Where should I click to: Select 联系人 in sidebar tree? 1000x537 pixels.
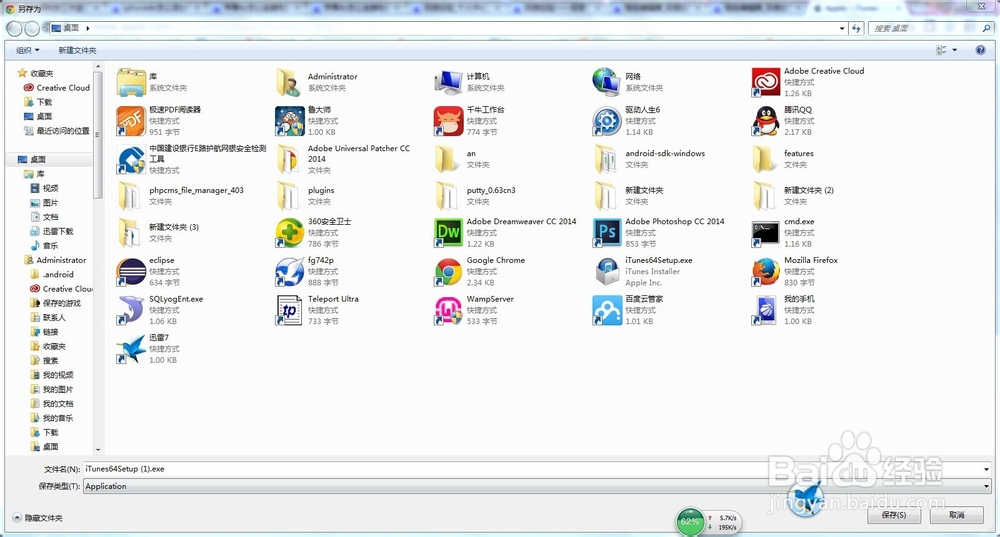point(48,318)
